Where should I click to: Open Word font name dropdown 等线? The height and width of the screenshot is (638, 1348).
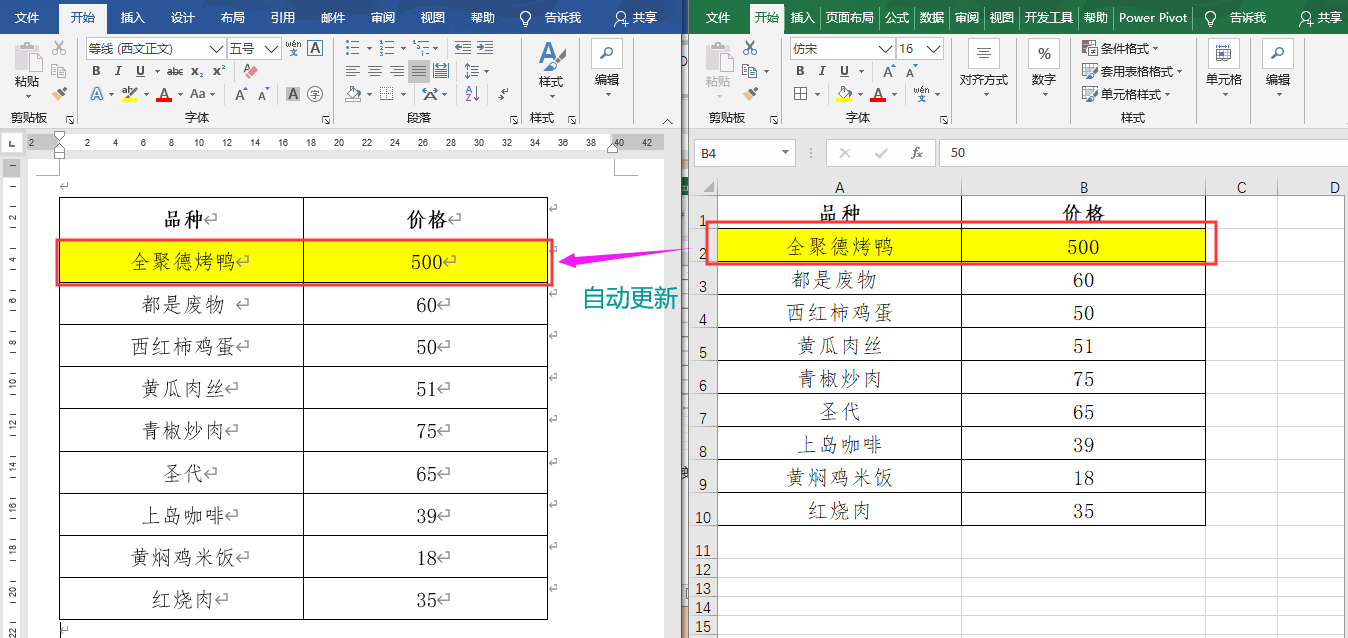(217, 48)
